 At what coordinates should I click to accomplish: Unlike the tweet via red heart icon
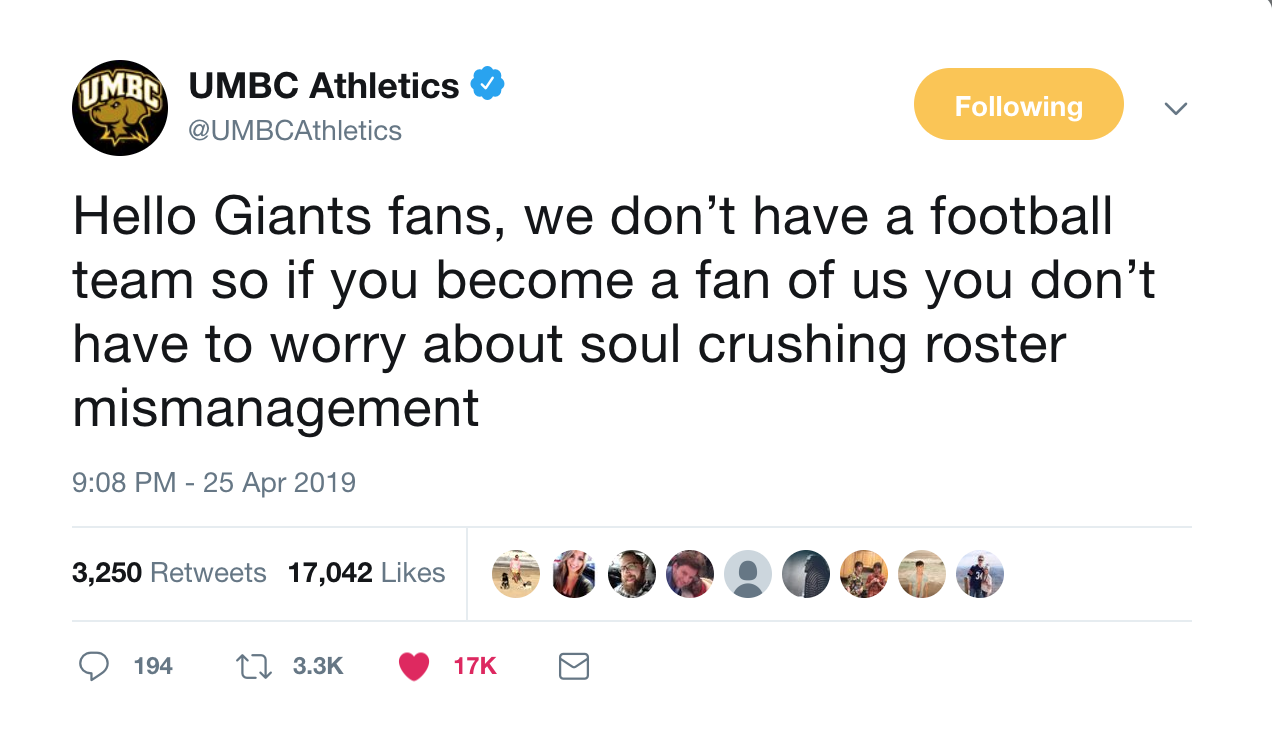coord(414,666)
